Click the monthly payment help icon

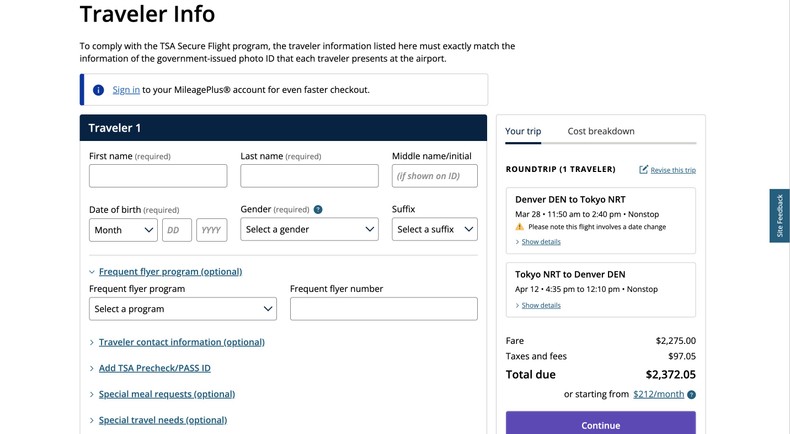point(691,395)
